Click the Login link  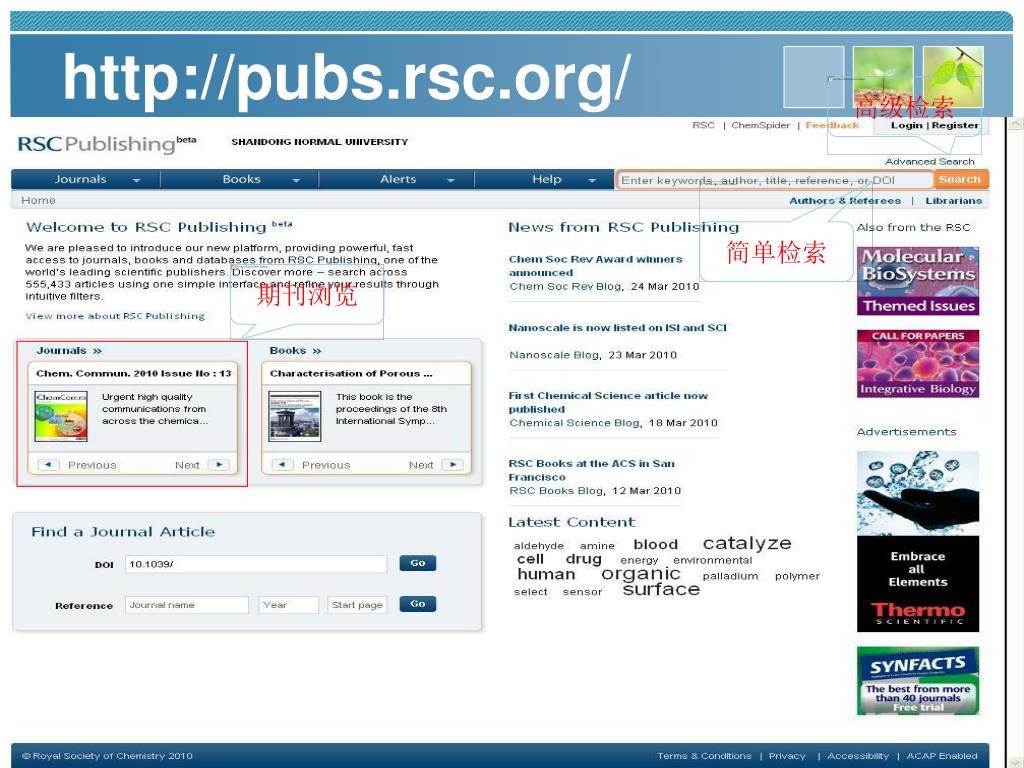click(906, 125)
